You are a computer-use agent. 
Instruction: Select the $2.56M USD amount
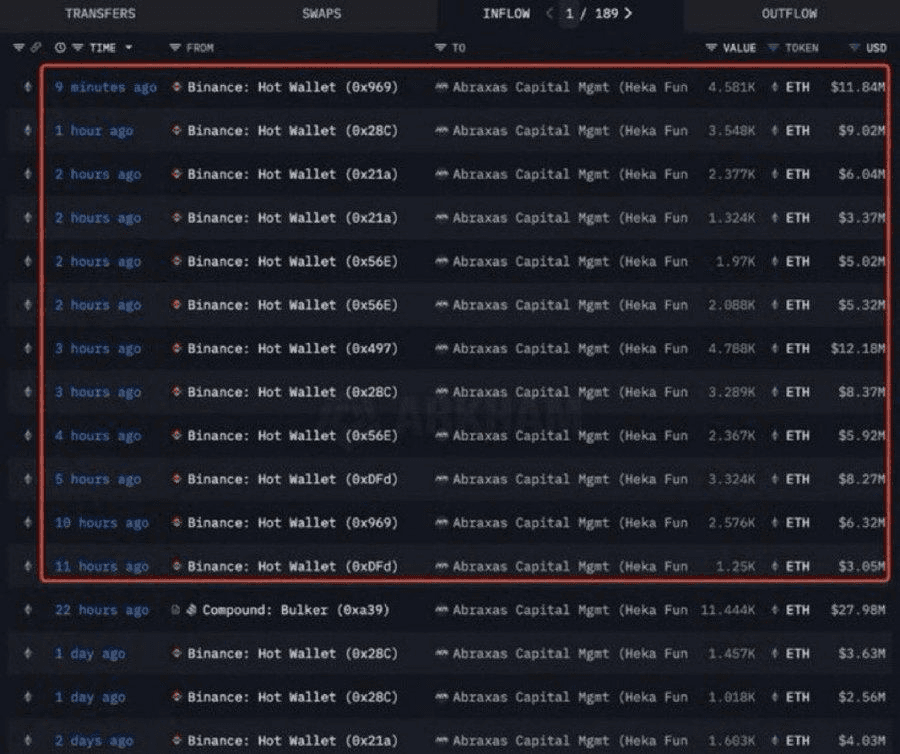tap(862, 697)
